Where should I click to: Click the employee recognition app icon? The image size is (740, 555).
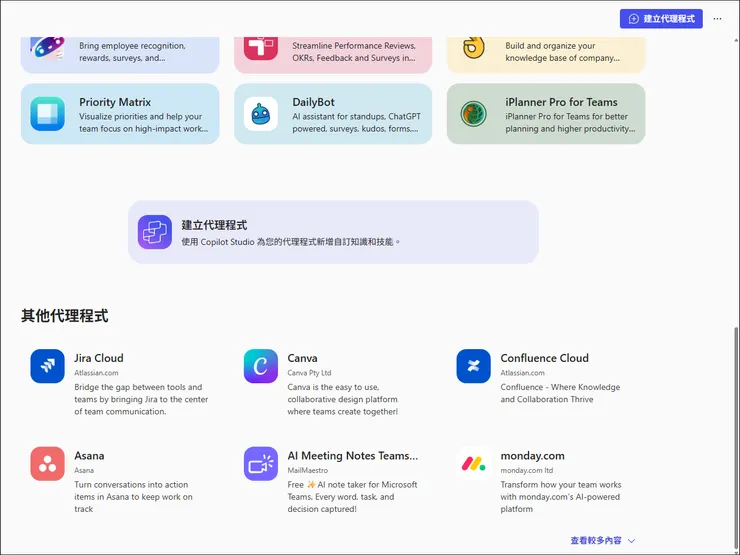tap(48, 48)
